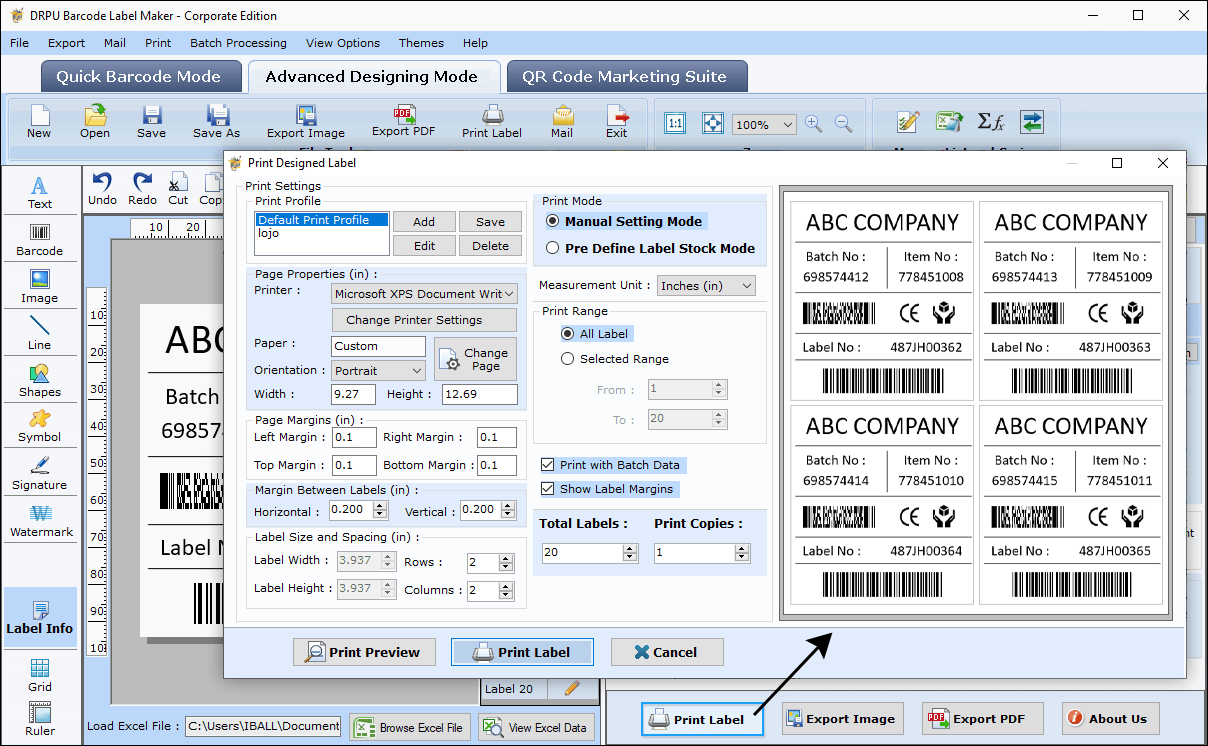Image resolution: width=1208 pixels, height=746 pixels.
Task: Click the Print Label icon in top toolbar
Action: [x=492, y=121]
